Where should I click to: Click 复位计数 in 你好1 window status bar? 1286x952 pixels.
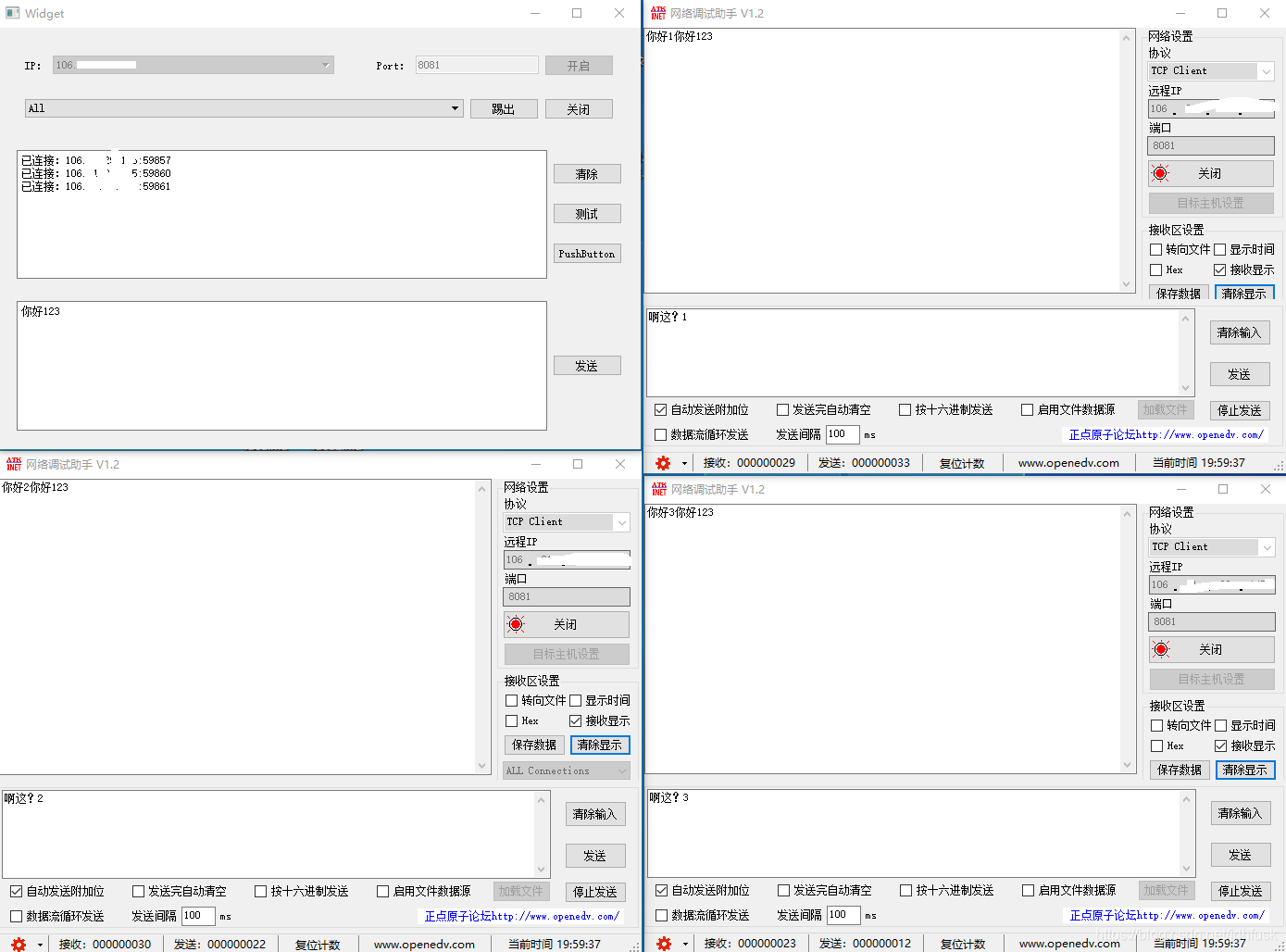tap(962, 463)
